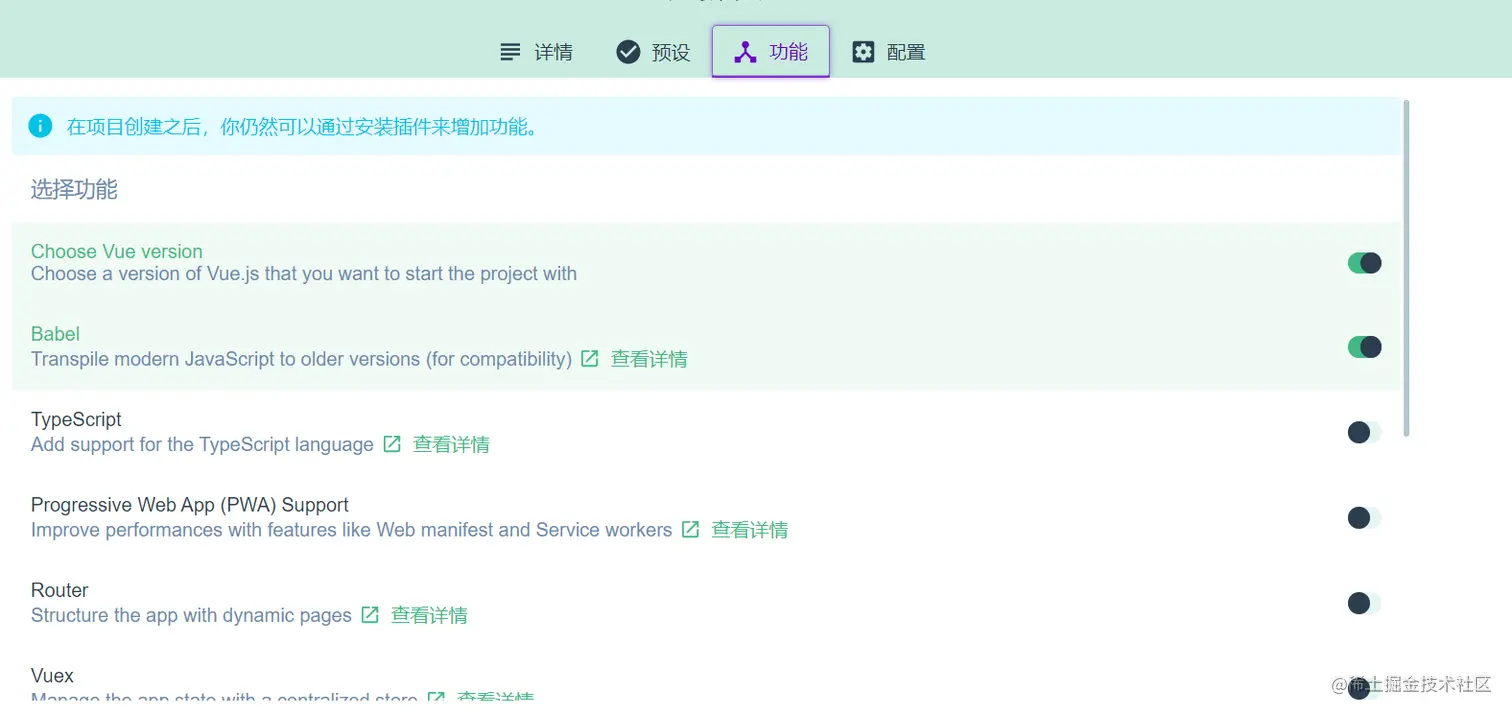Click the TypeScript feature title

coord(76,419)
